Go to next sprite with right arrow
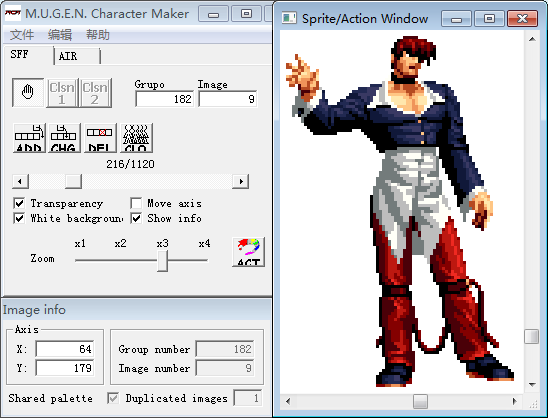Viewport: 548px width, 418px height. [x=241, y=181]
